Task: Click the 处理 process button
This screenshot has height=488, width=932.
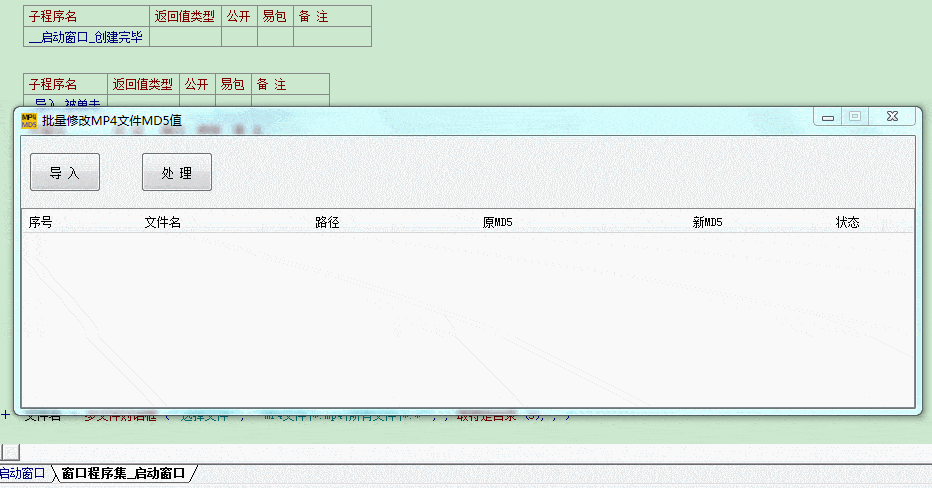Action: click(177, 173)
